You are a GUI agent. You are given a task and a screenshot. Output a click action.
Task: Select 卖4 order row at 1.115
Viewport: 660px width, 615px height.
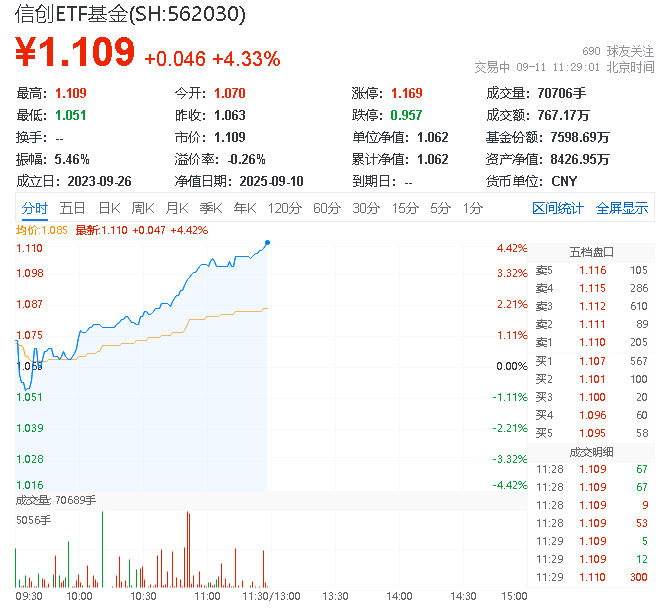click(x=591, y=288)
